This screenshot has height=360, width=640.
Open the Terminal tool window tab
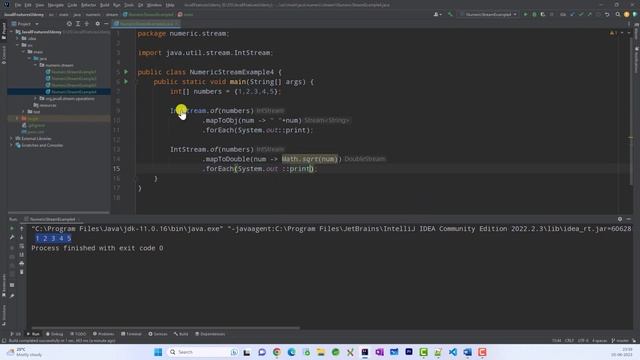click(x=131, y=334)
